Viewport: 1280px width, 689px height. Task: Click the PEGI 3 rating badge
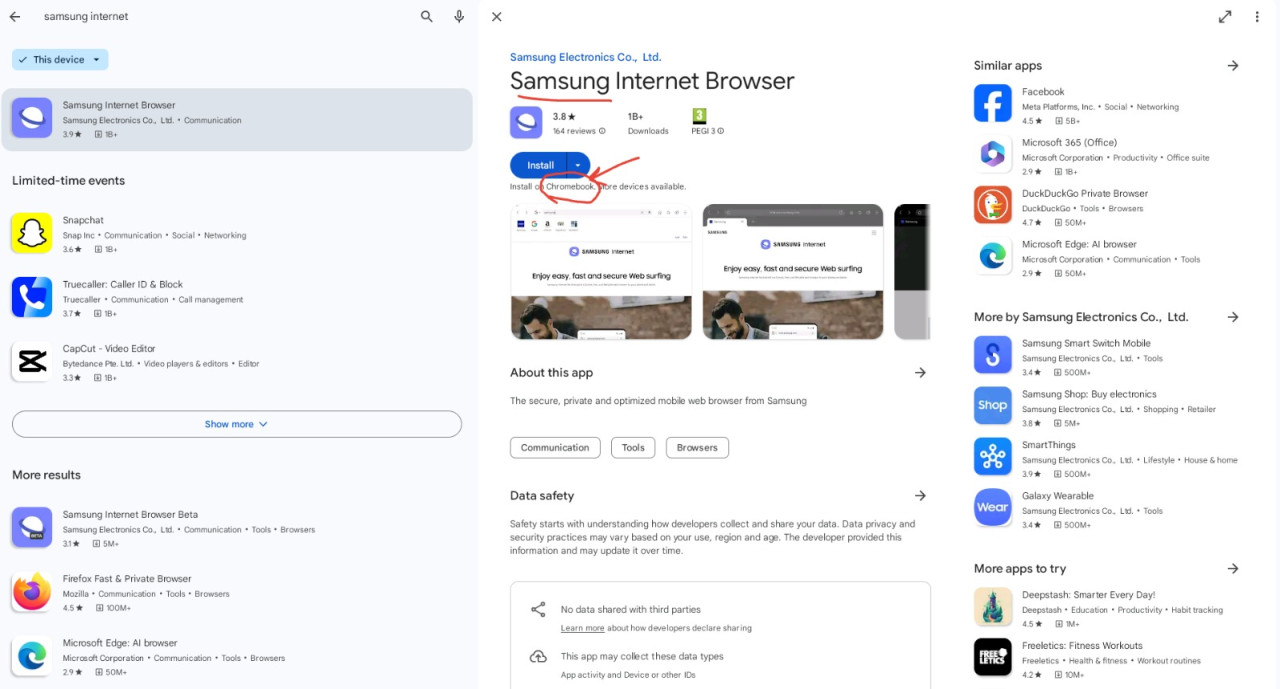pos(699,116)
